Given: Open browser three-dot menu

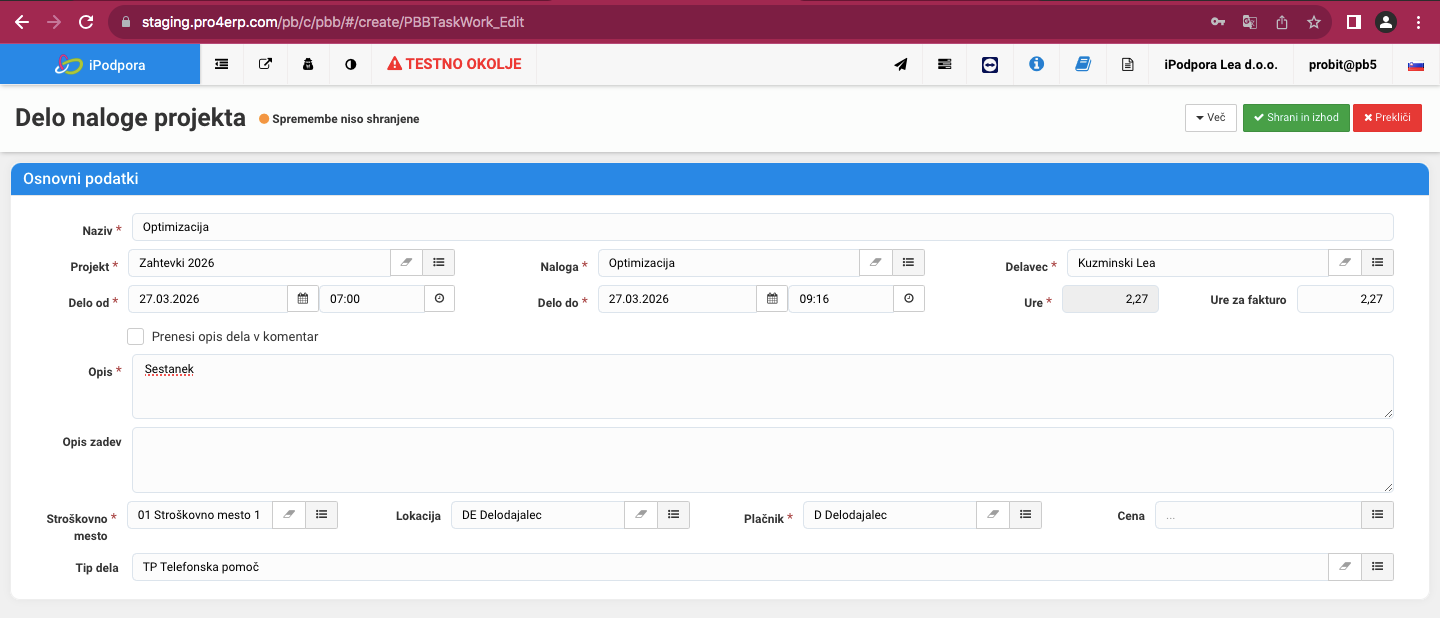Looking at the screenshot, I should click(x=1418, y=21).
